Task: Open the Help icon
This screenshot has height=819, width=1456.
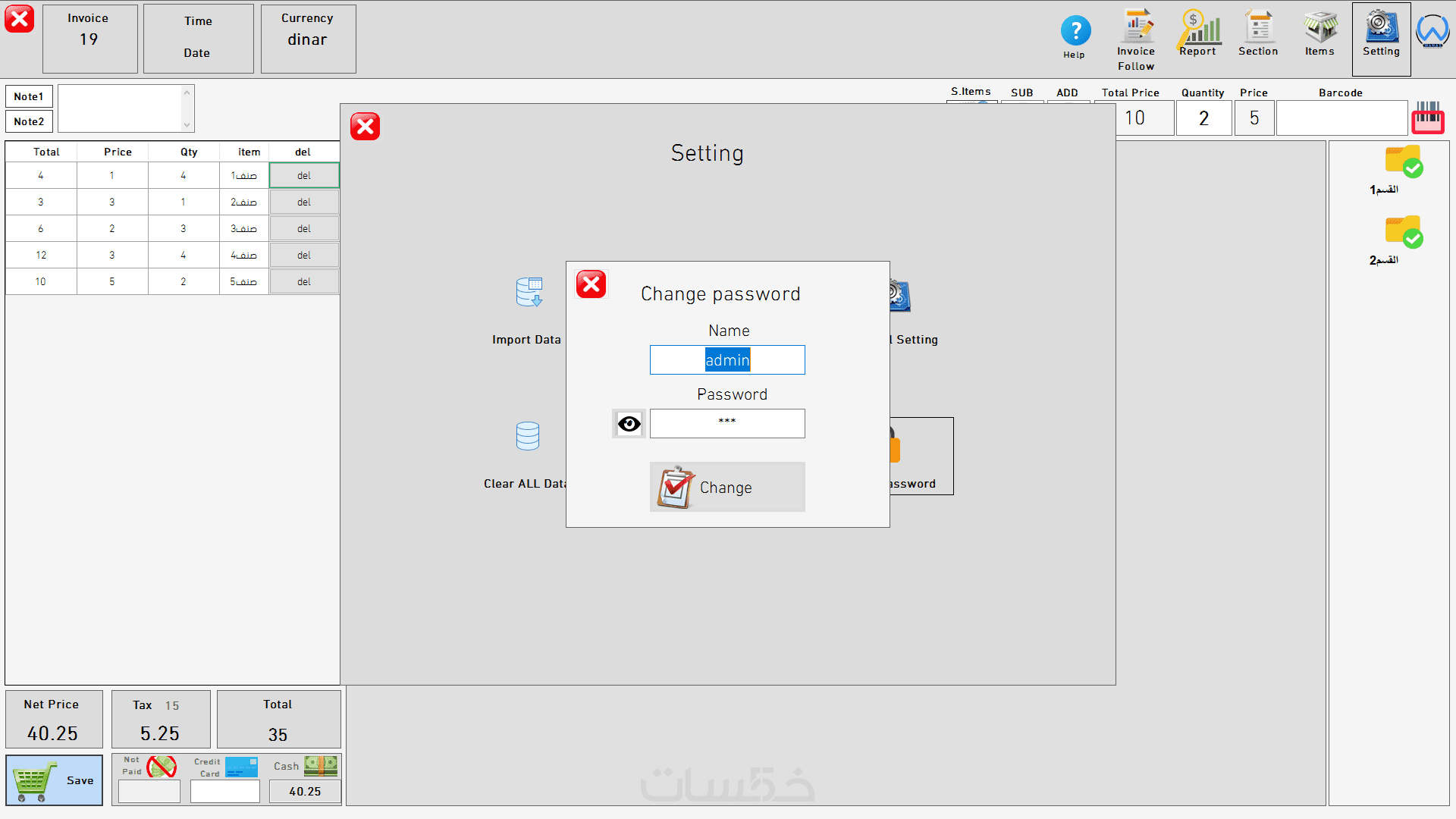Action: coord(1075,32)
